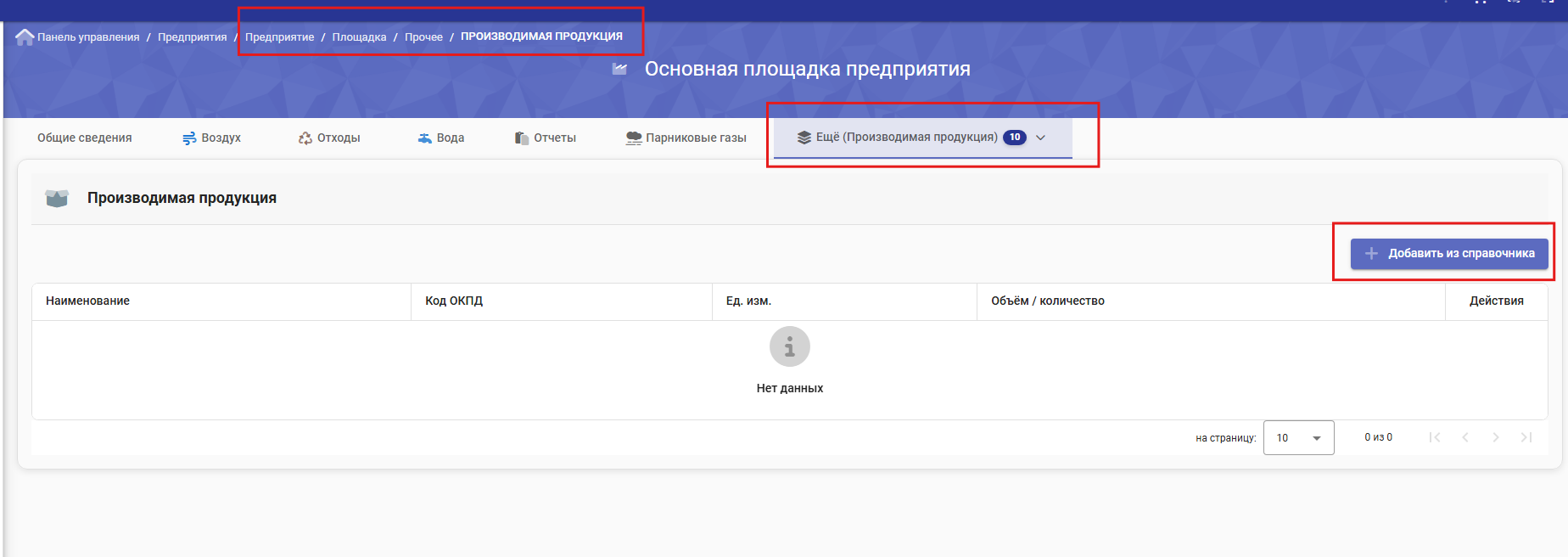Click the badge showing 10
The image size is (1568, 557).
point(1015,138)
